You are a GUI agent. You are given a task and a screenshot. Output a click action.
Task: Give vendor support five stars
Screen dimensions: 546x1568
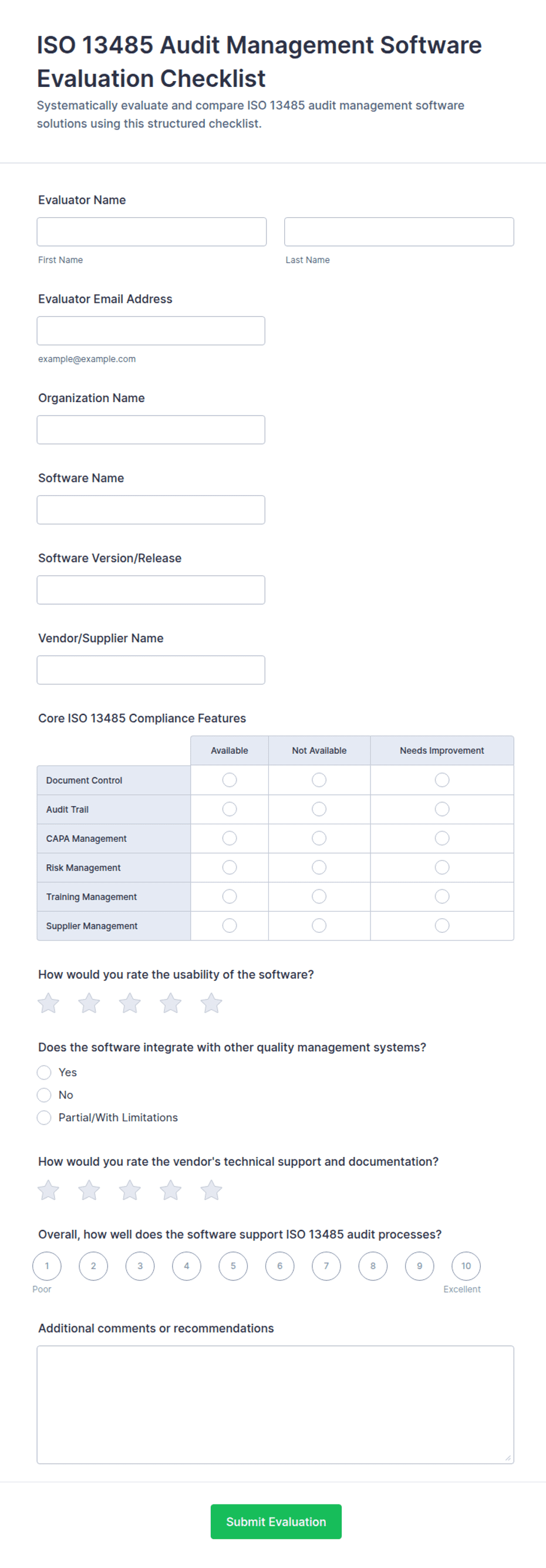click(x=211, y=1189)
